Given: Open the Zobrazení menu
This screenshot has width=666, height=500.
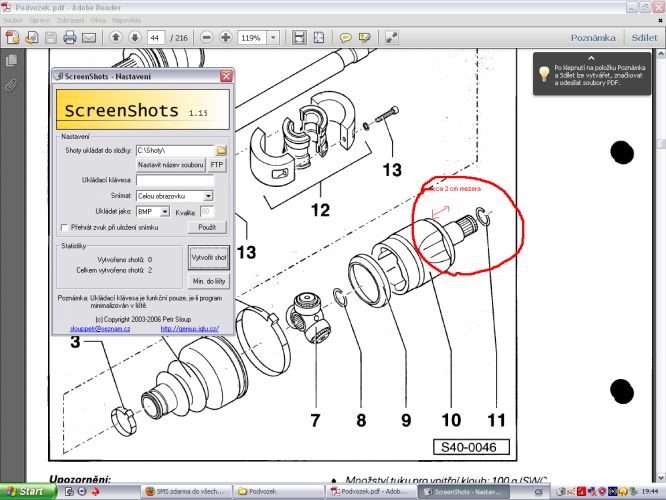Looking at the screenshot, I should point(70,20).
